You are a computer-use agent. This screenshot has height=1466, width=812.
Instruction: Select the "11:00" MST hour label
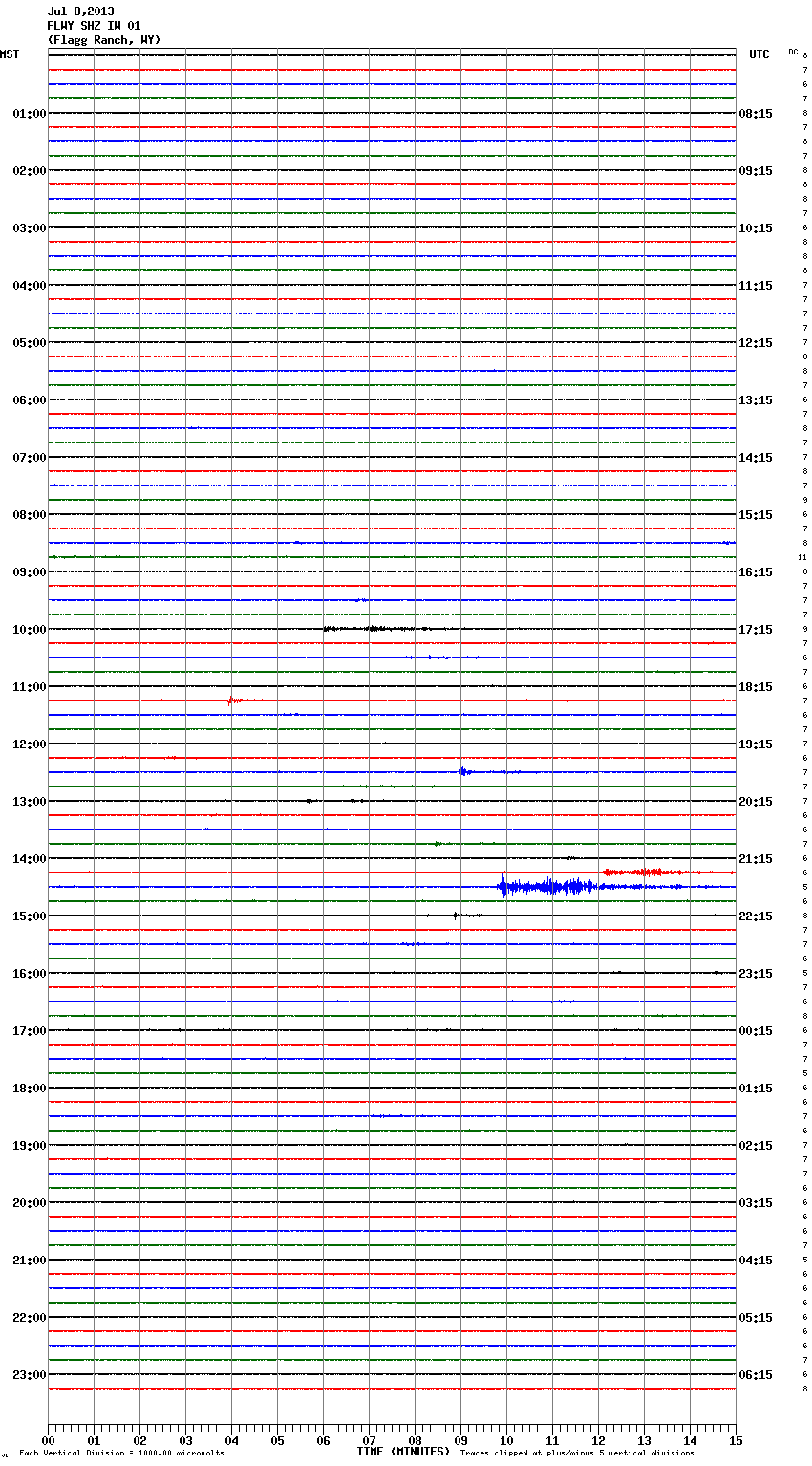(30, 687)
